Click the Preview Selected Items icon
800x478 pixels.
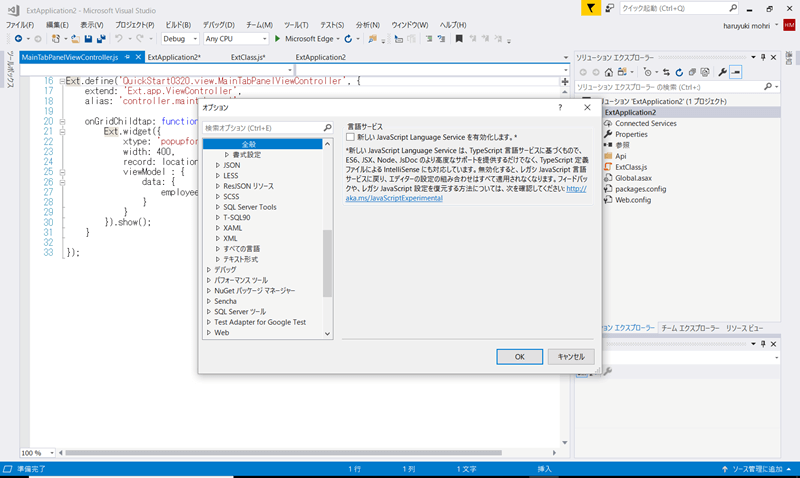pos(735,72)
